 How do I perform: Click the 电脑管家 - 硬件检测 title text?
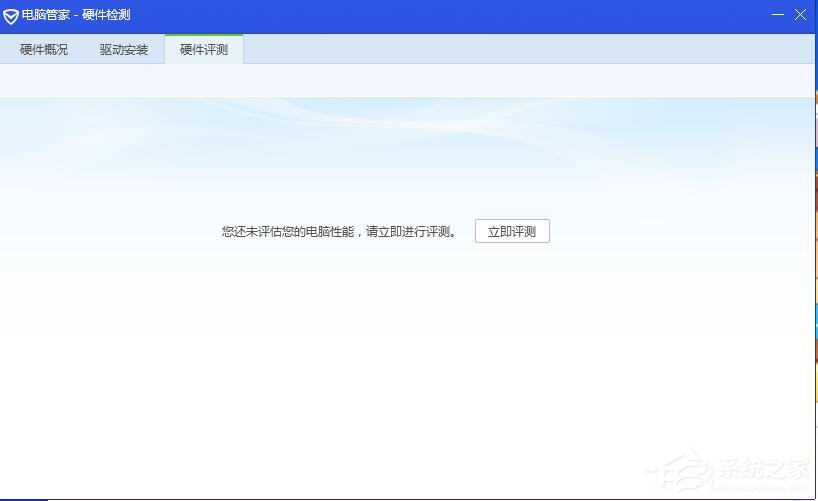(76, 15)
